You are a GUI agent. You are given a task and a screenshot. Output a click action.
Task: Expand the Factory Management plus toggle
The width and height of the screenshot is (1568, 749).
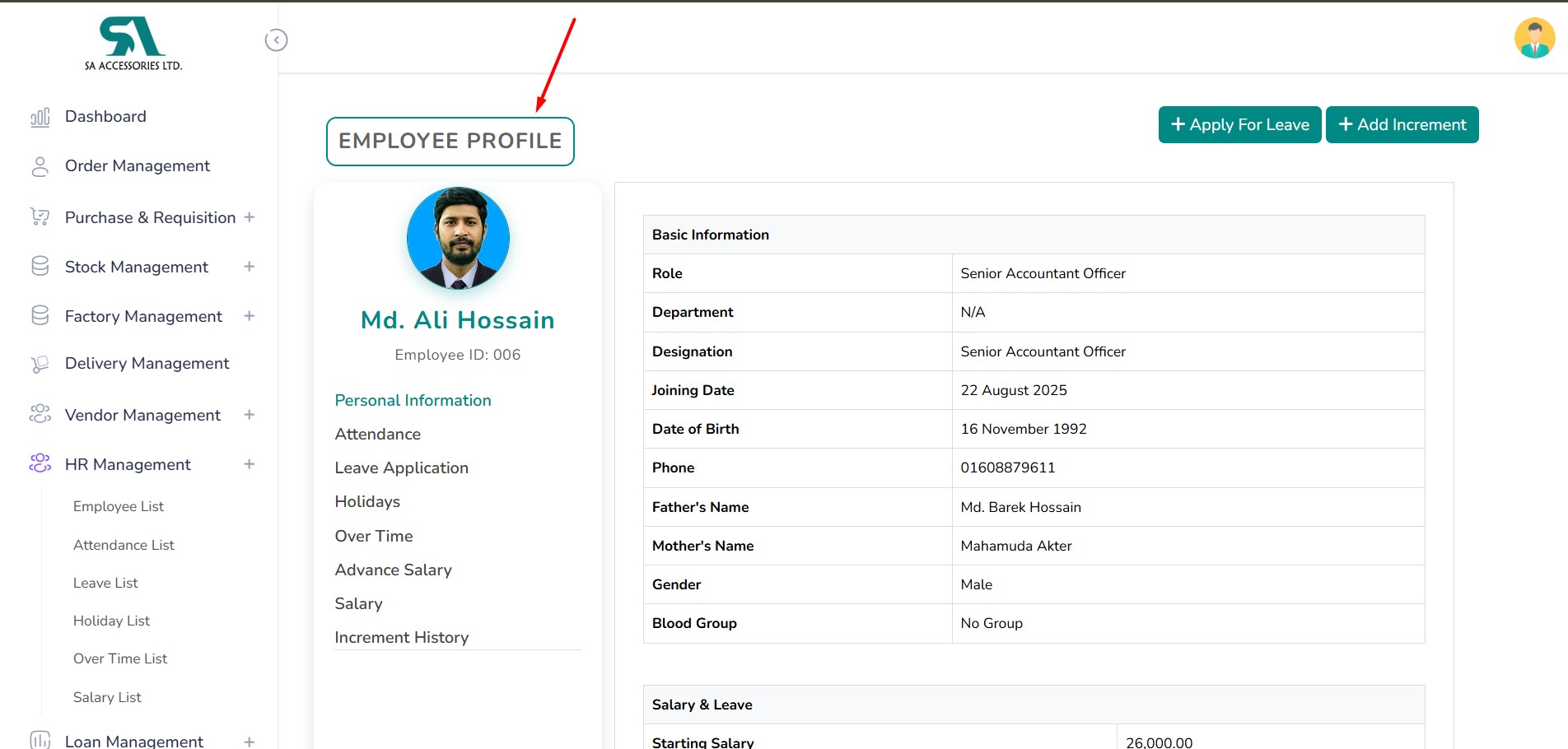click(250, 316)
